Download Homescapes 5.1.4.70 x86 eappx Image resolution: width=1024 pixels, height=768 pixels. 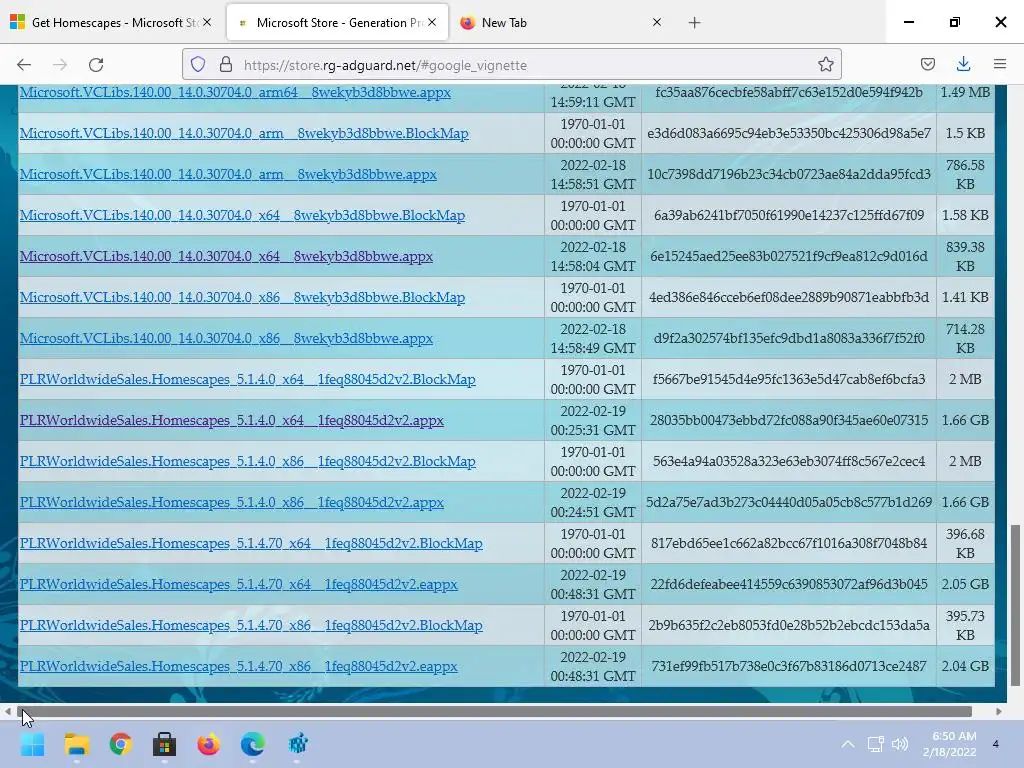238,667
